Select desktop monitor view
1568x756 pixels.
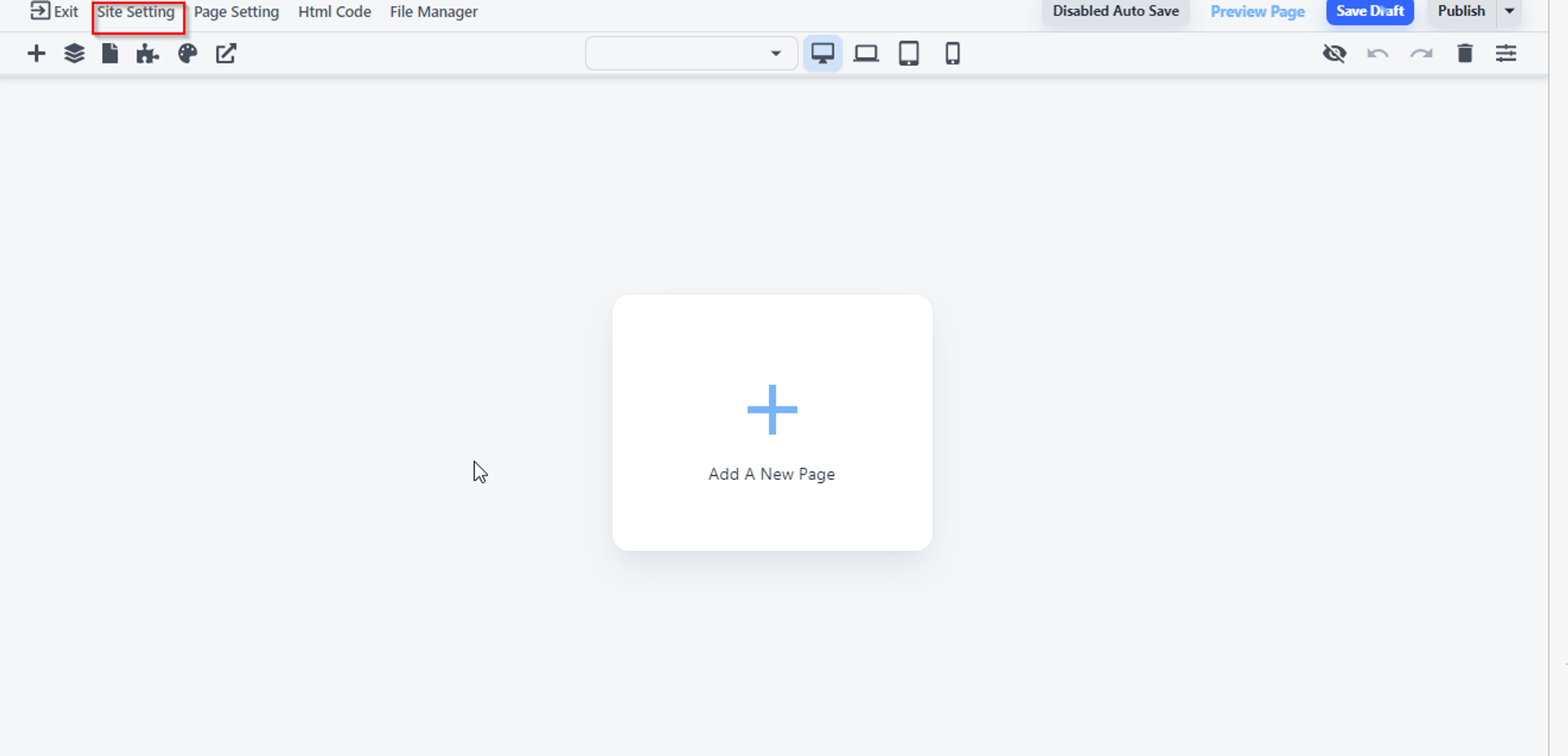pos(822,53)
